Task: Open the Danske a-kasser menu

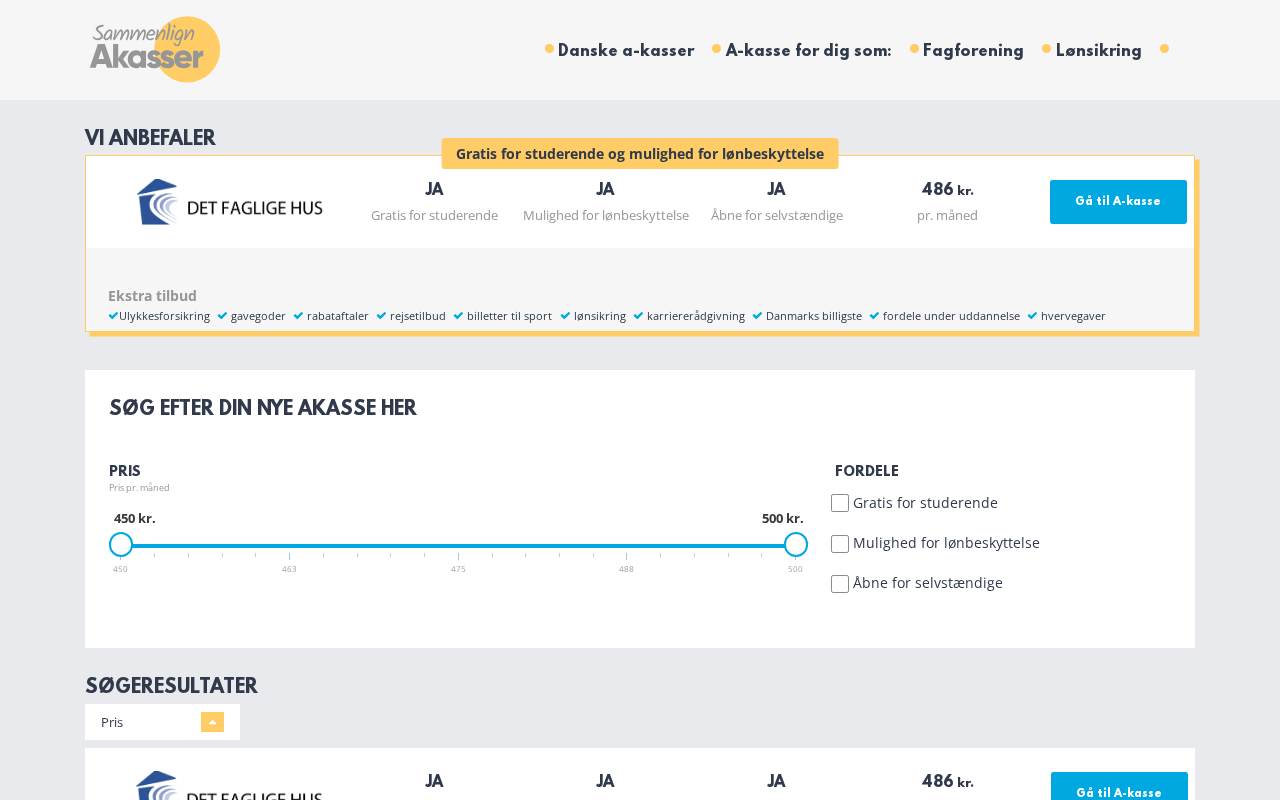Action: pos(626,51)
